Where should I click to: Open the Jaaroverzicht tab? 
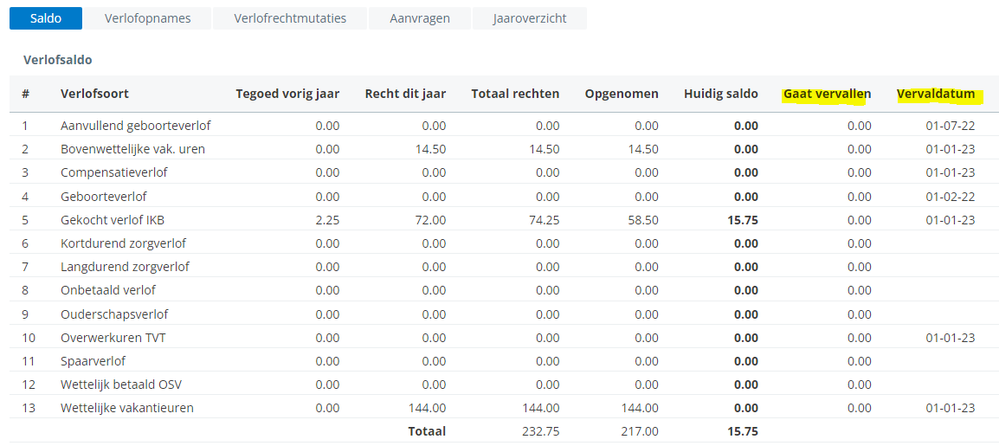click(x=529, y=18)
